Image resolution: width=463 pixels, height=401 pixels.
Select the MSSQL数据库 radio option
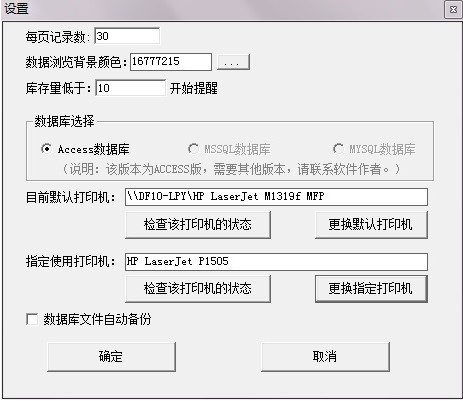(193, 149)
